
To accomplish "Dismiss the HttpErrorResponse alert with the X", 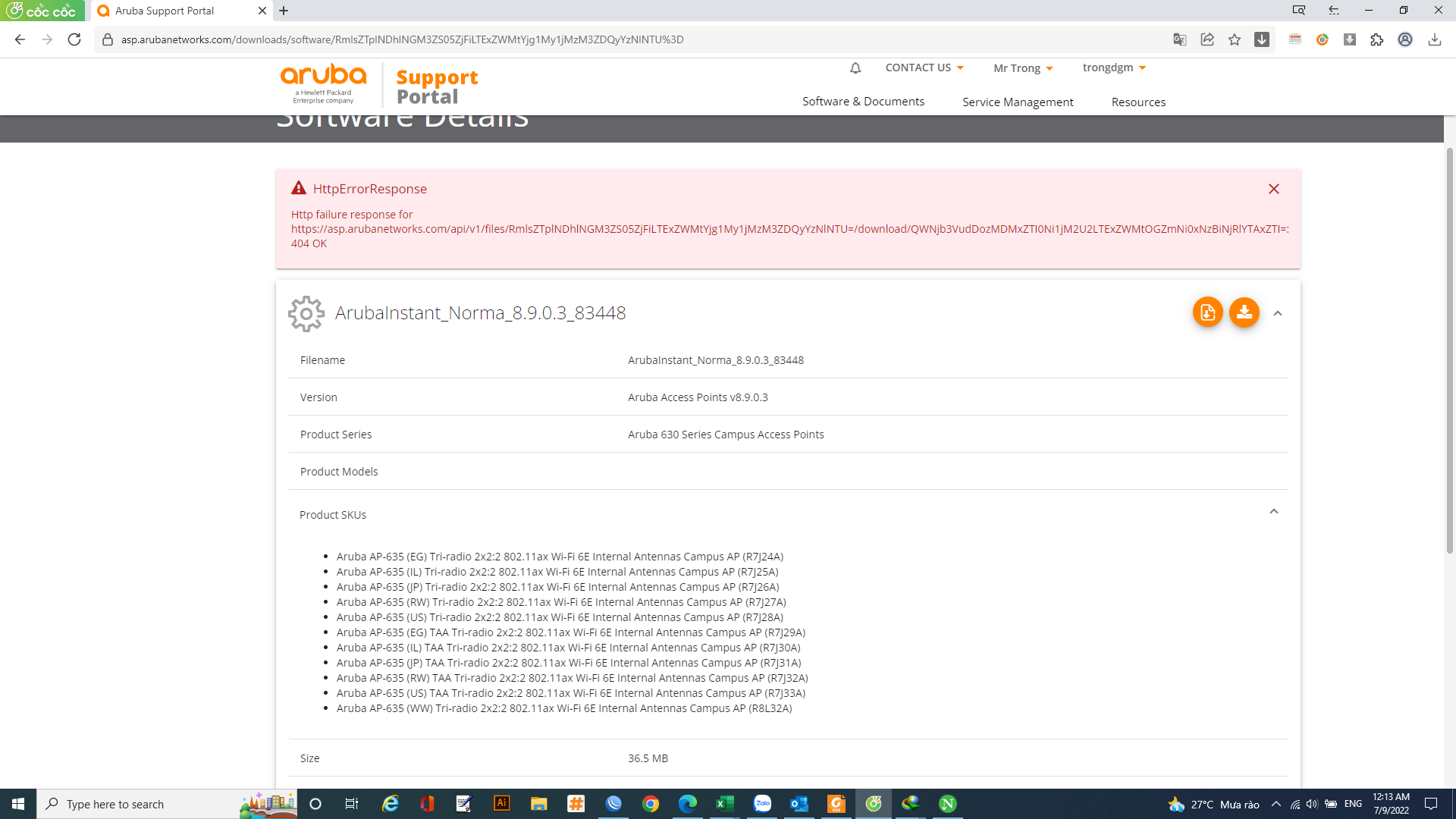I will click(x=1273, y=189).
